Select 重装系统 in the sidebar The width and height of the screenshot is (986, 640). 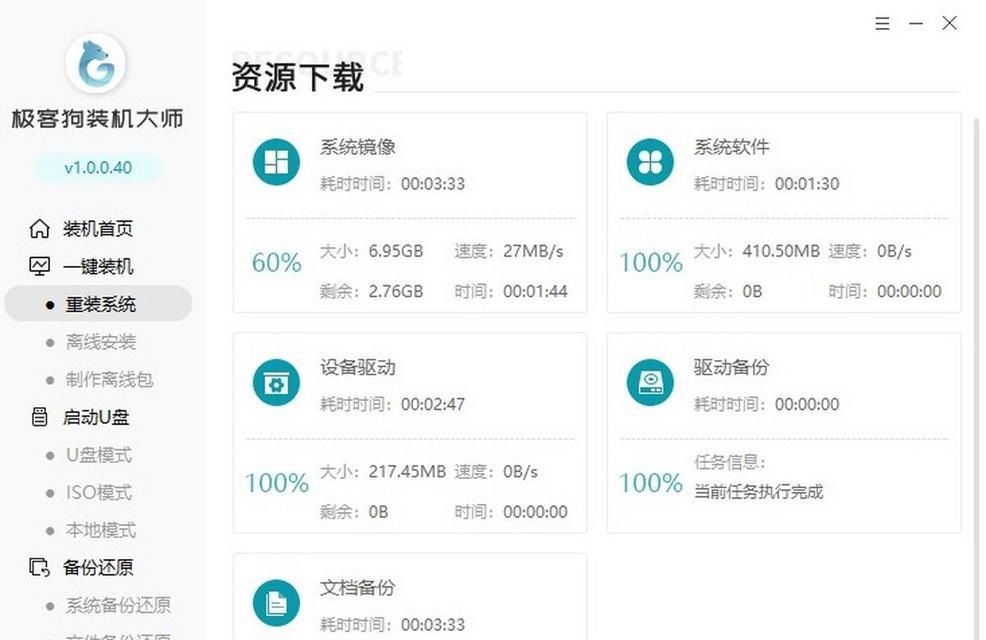coord(100,305)
